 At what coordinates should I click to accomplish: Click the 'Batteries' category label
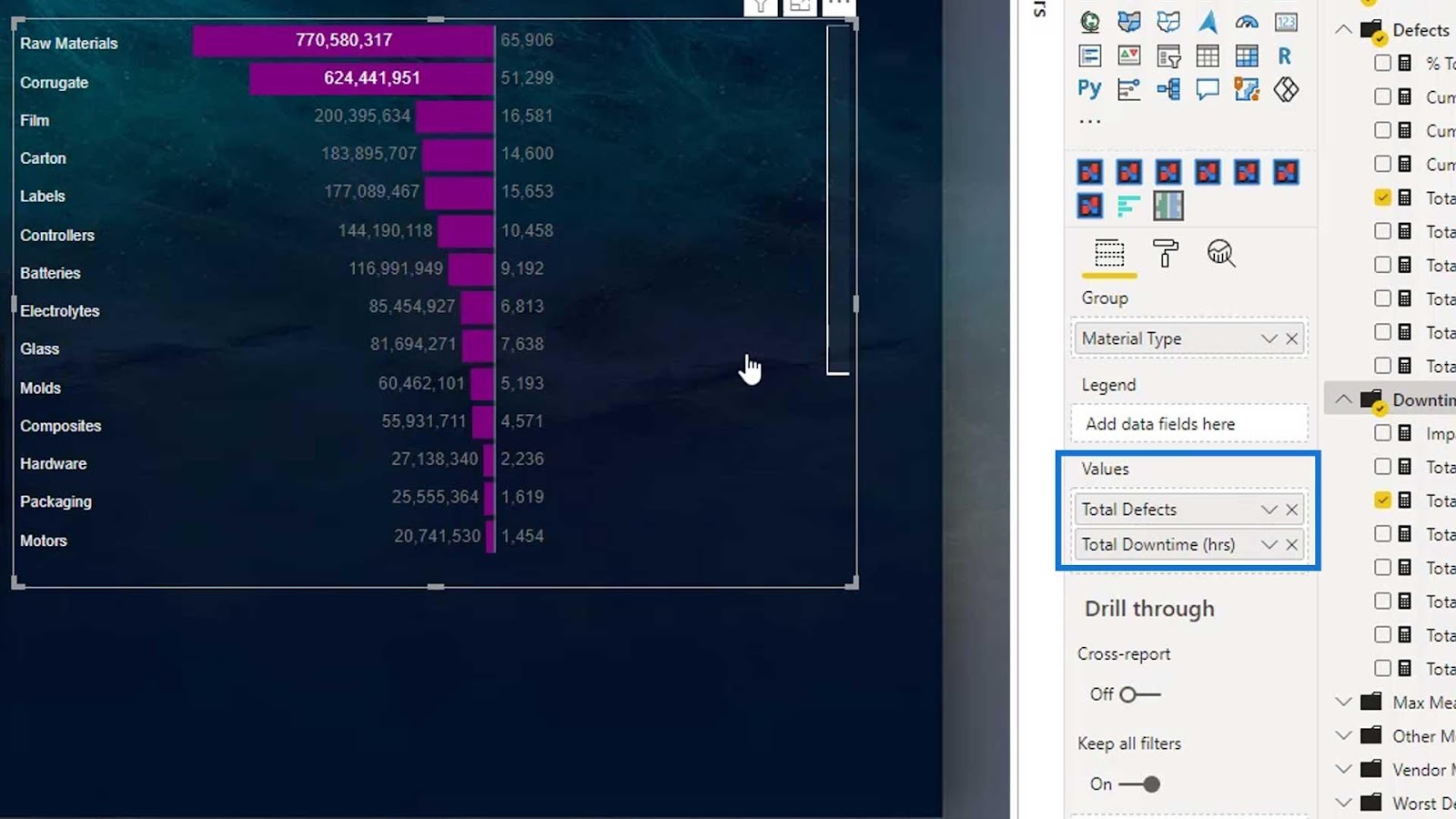pyautogui.click(x=50, y=273)
